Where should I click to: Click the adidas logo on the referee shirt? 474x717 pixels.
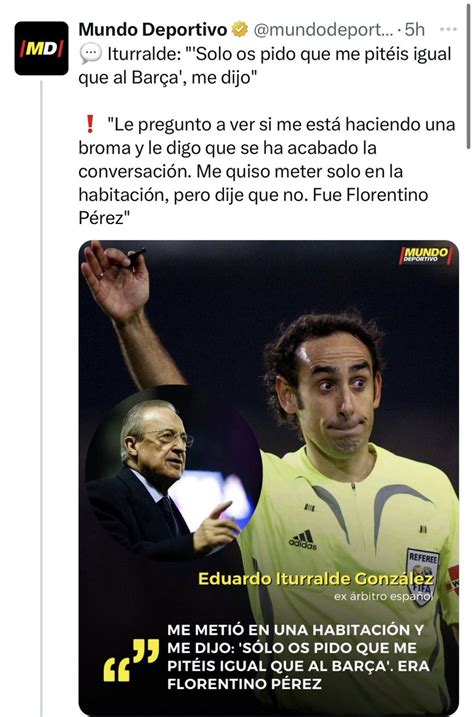tap(303, 540)
